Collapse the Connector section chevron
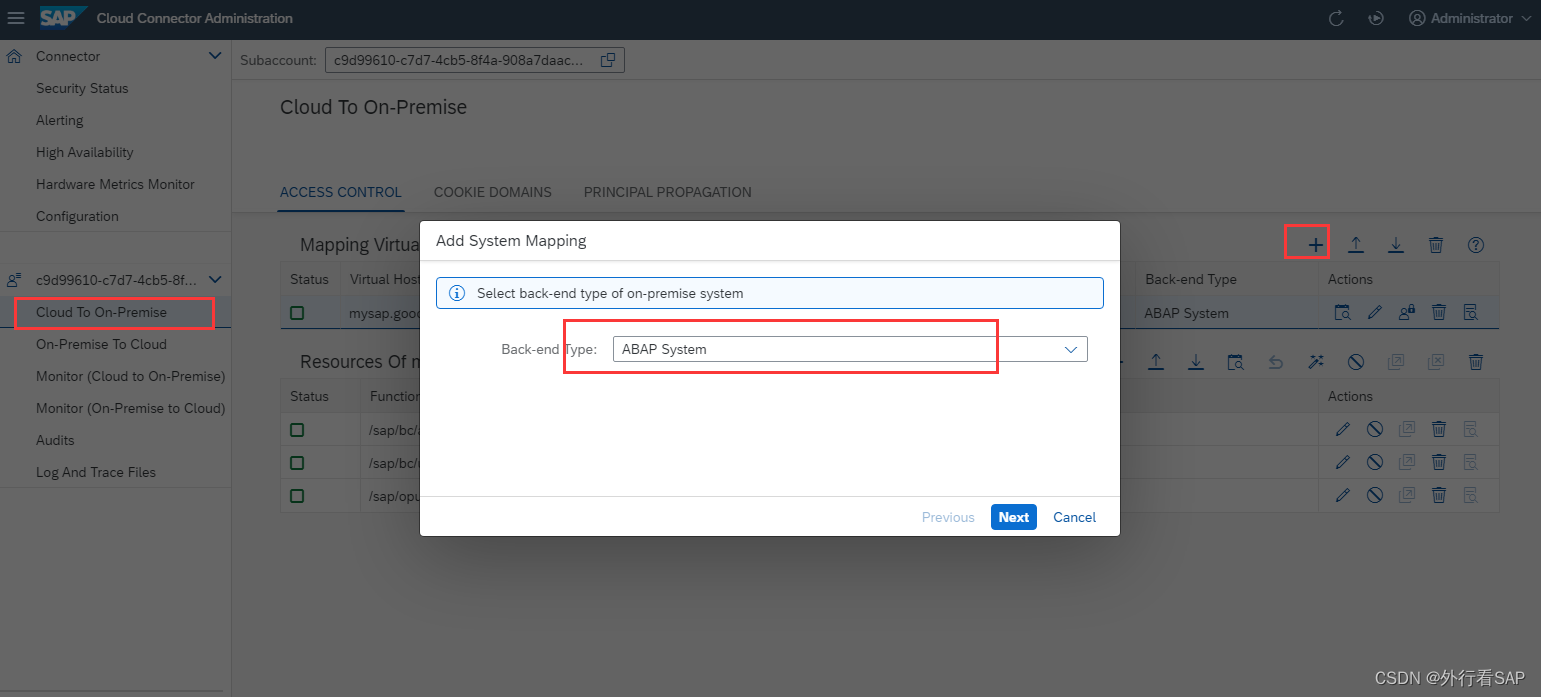1541x697 pixels. (x=214, y=56)
